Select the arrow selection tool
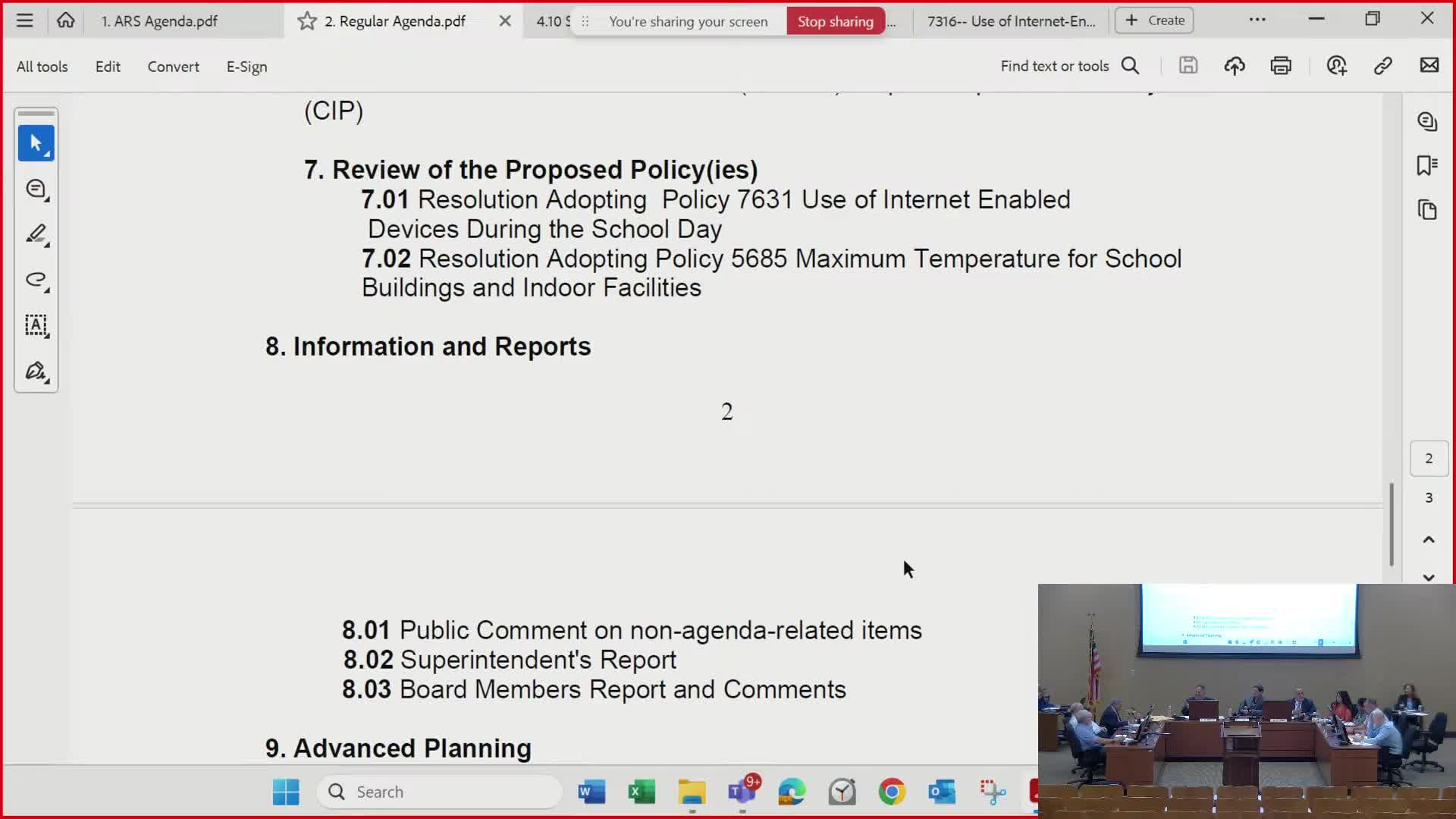 point(36,143)
